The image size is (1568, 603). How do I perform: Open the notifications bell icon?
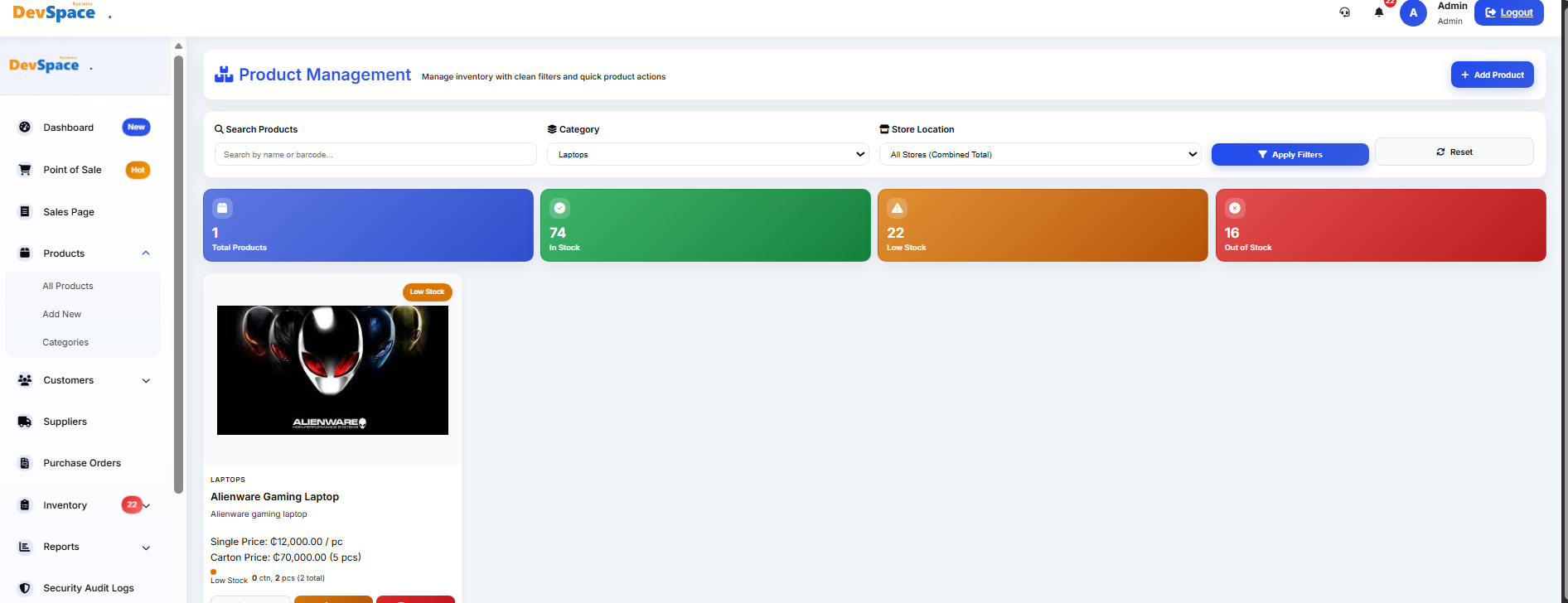(1379, 12)
